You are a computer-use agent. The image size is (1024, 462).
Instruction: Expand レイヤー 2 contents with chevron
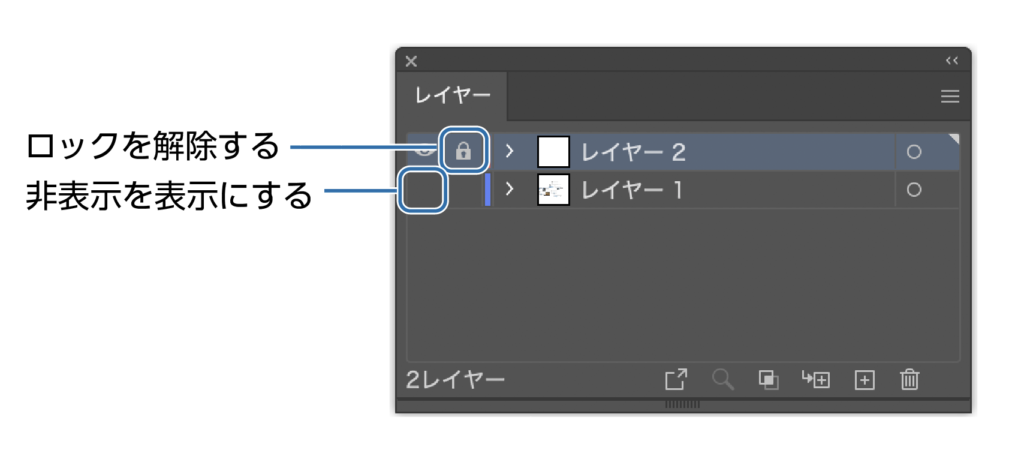[x=510, y=152]
